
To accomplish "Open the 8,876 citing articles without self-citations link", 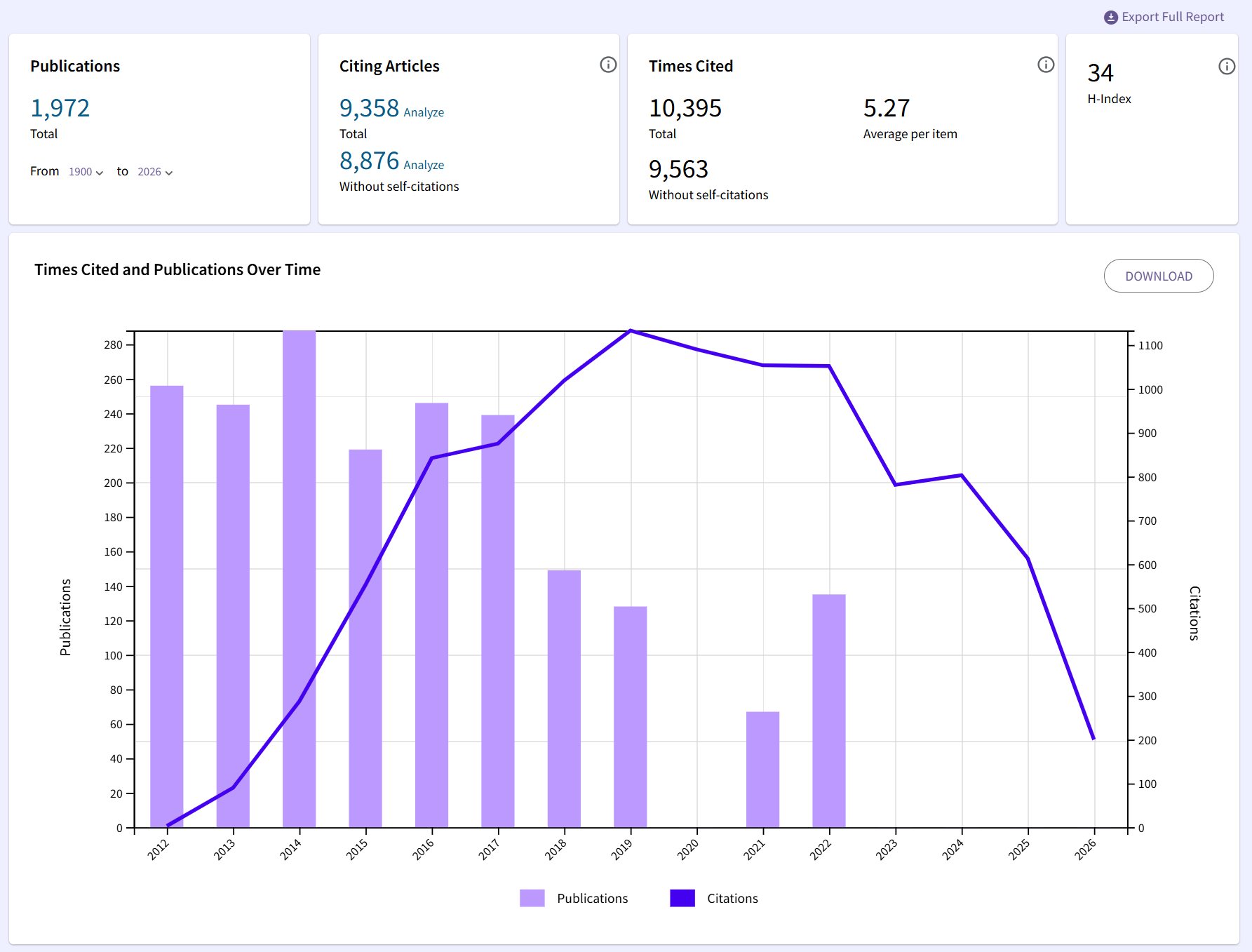I will tap(369, 161).
